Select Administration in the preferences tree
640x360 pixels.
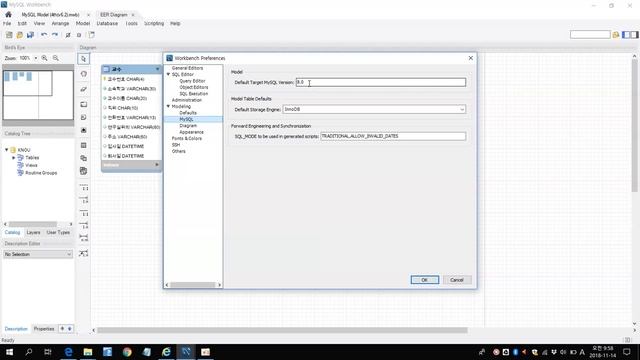pyautogui.click(x=187, y=100)
